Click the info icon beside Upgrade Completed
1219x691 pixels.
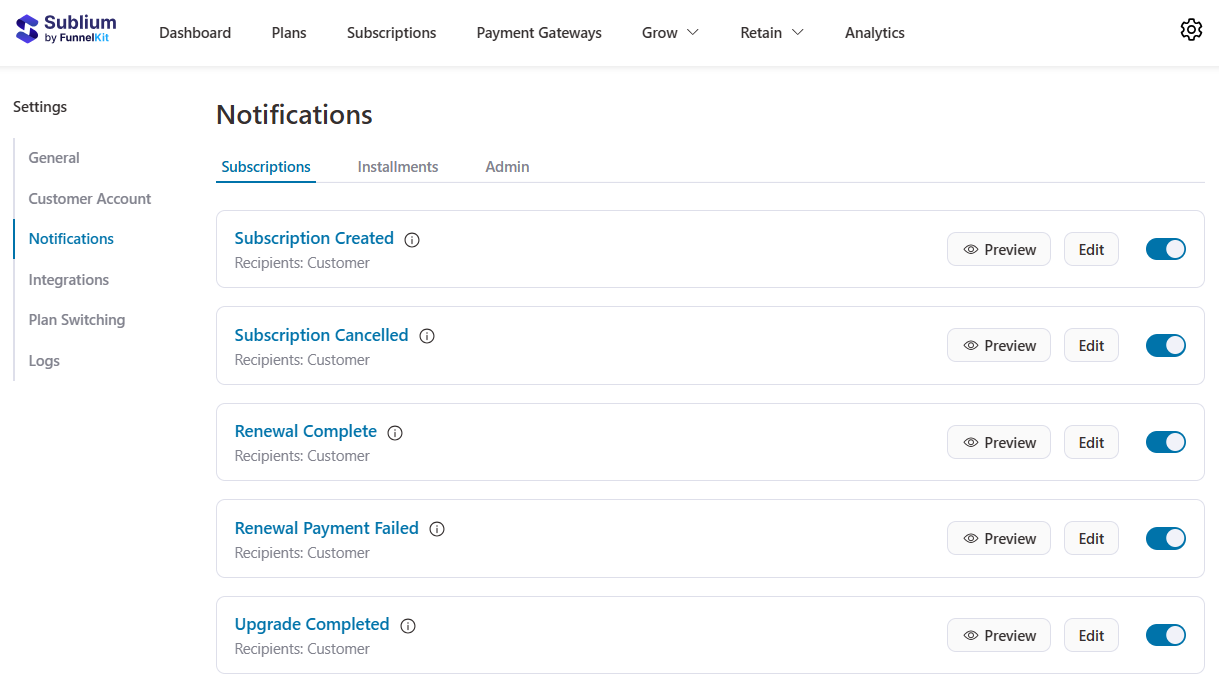(x=407, y=626)
